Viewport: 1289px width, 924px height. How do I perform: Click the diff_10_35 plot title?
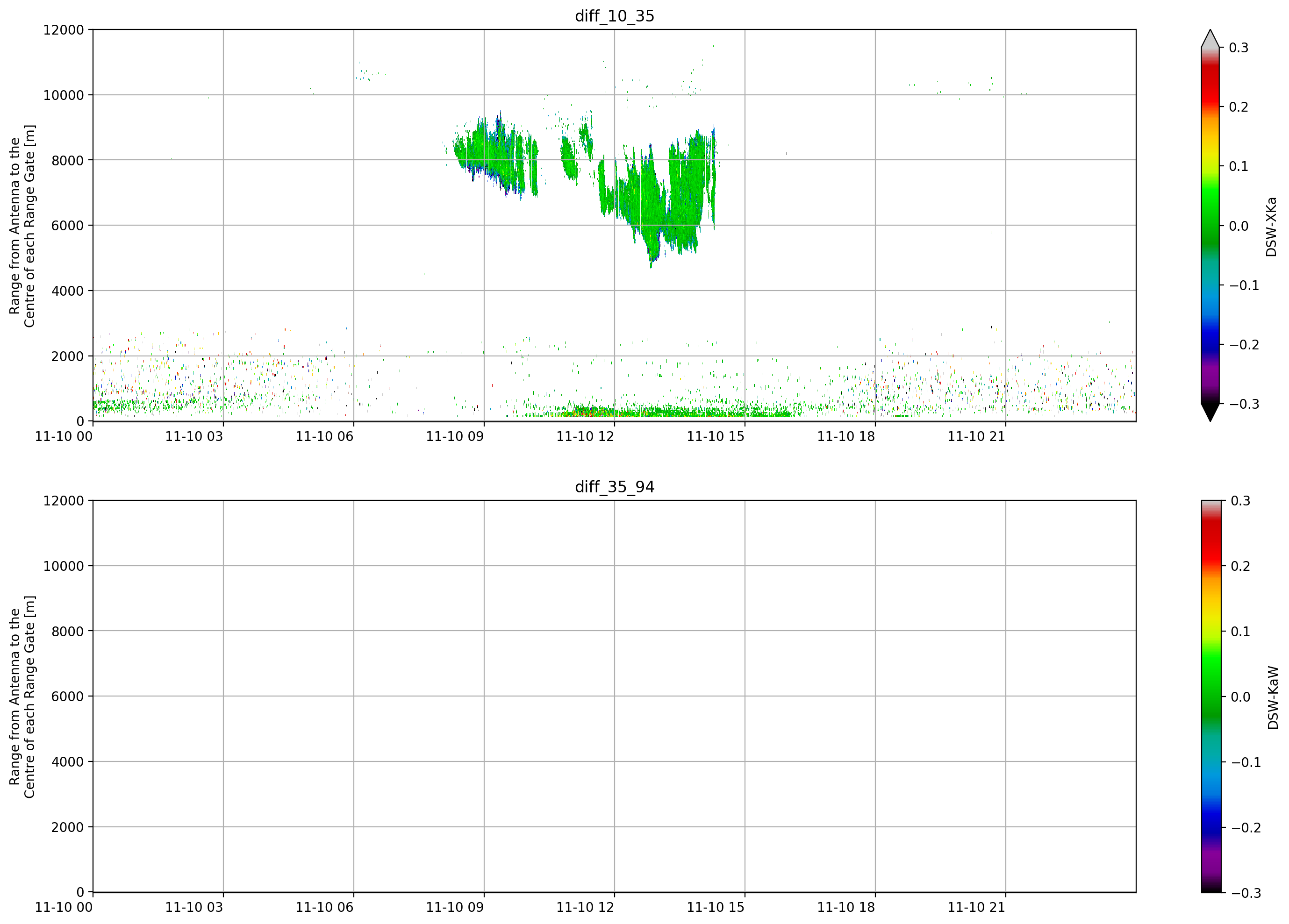615,16
